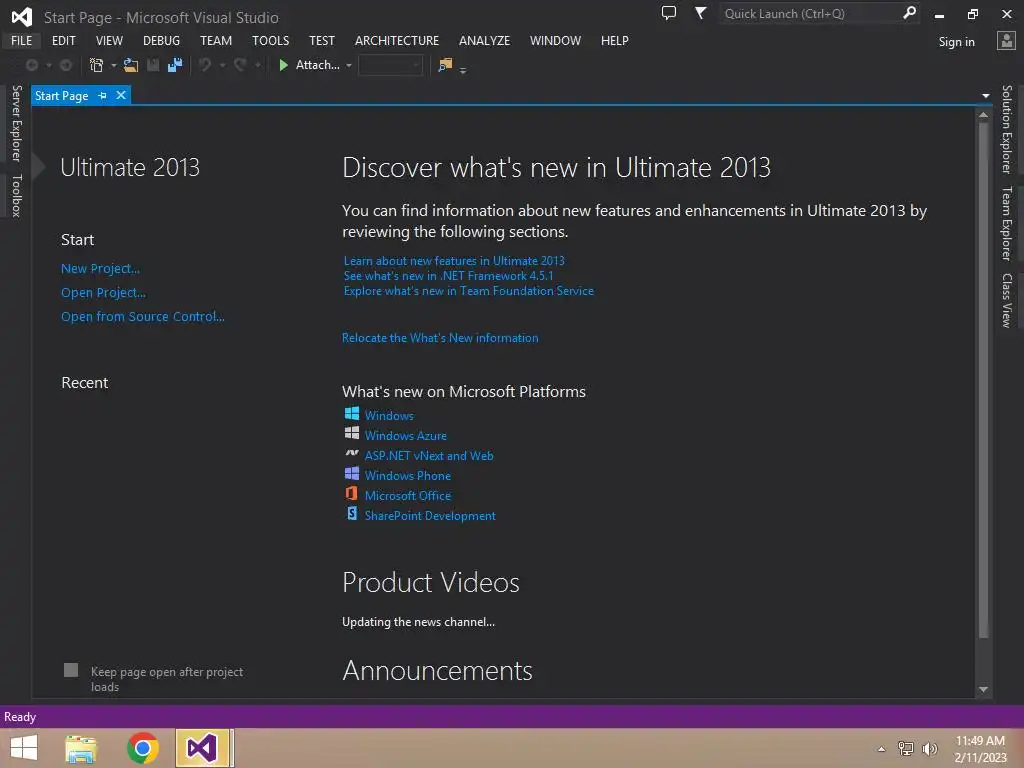Click Visual Studio icon on the taskbar
The image size is (1024, 768).
point(202,748)
